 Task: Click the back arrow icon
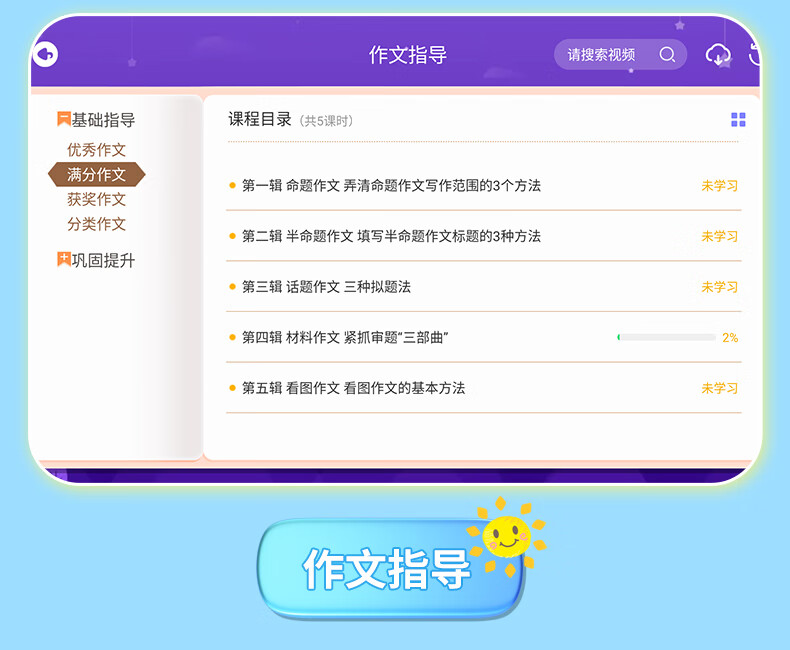point(45,54)
